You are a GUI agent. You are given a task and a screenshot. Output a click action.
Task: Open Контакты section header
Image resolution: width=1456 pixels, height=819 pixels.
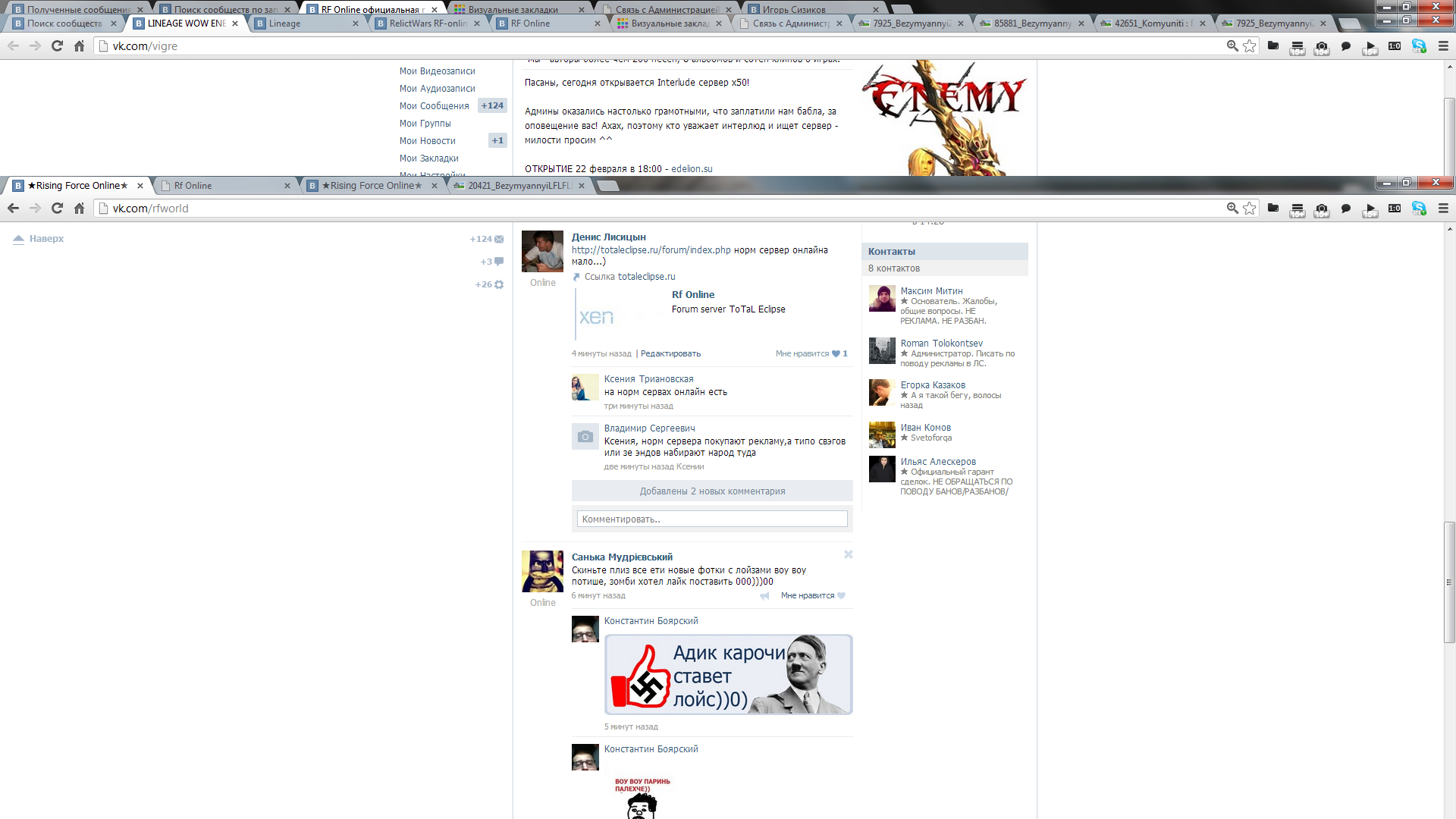click(x=945, y=252)
